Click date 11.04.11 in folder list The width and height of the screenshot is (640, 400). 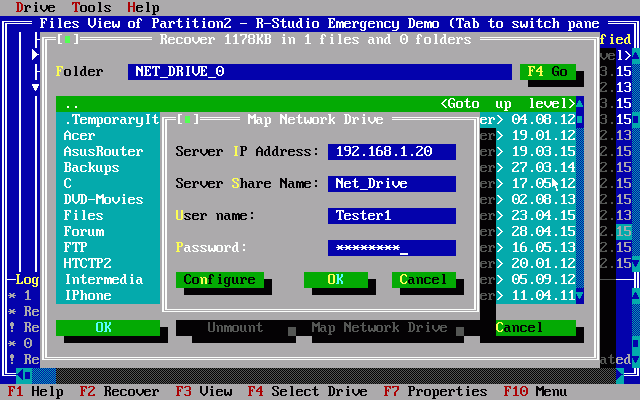(543, 296)
